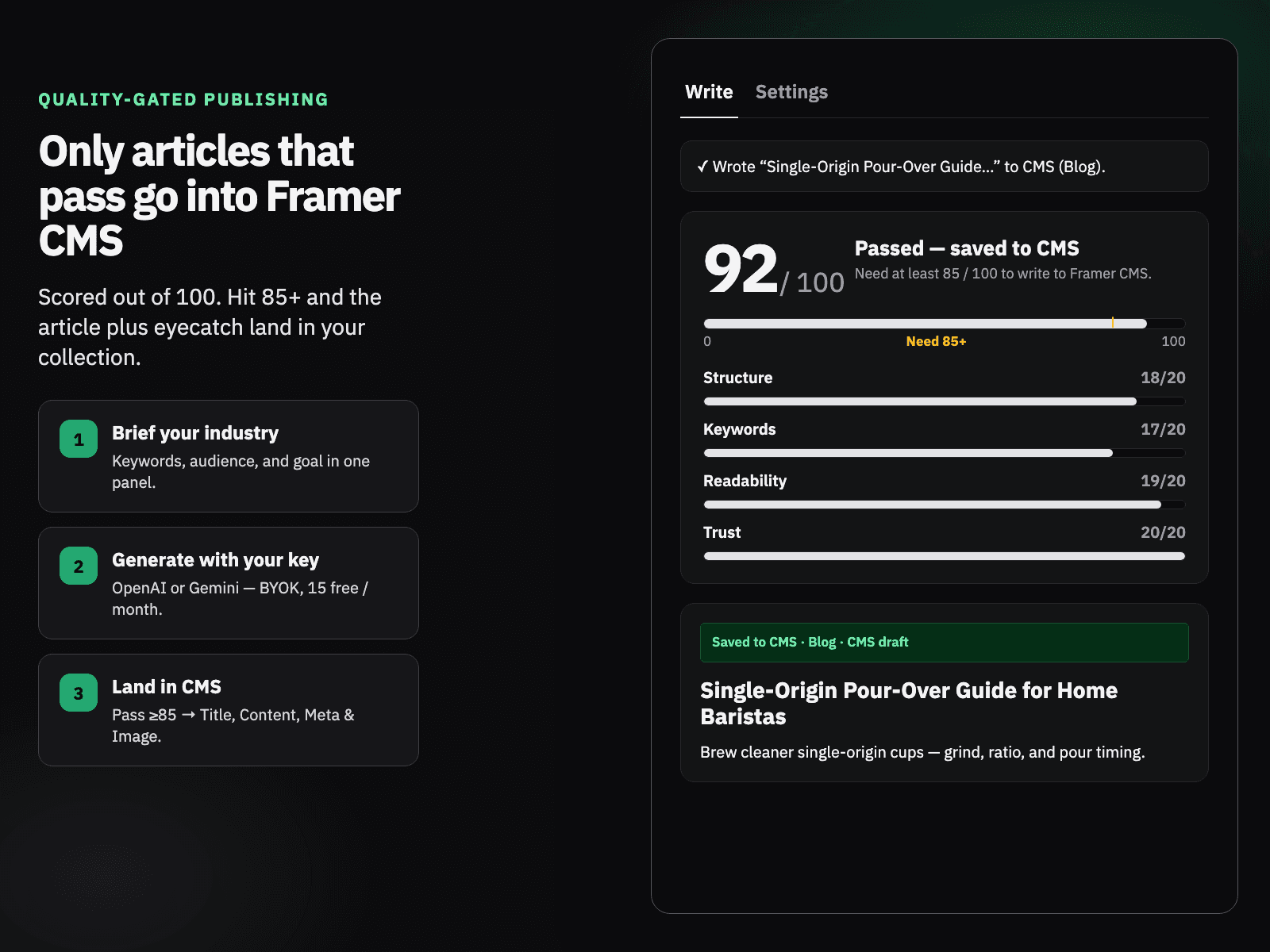This screenshot has width=1270, height=952.
Task: Click the Trust score bar
Action: (945, 556)
